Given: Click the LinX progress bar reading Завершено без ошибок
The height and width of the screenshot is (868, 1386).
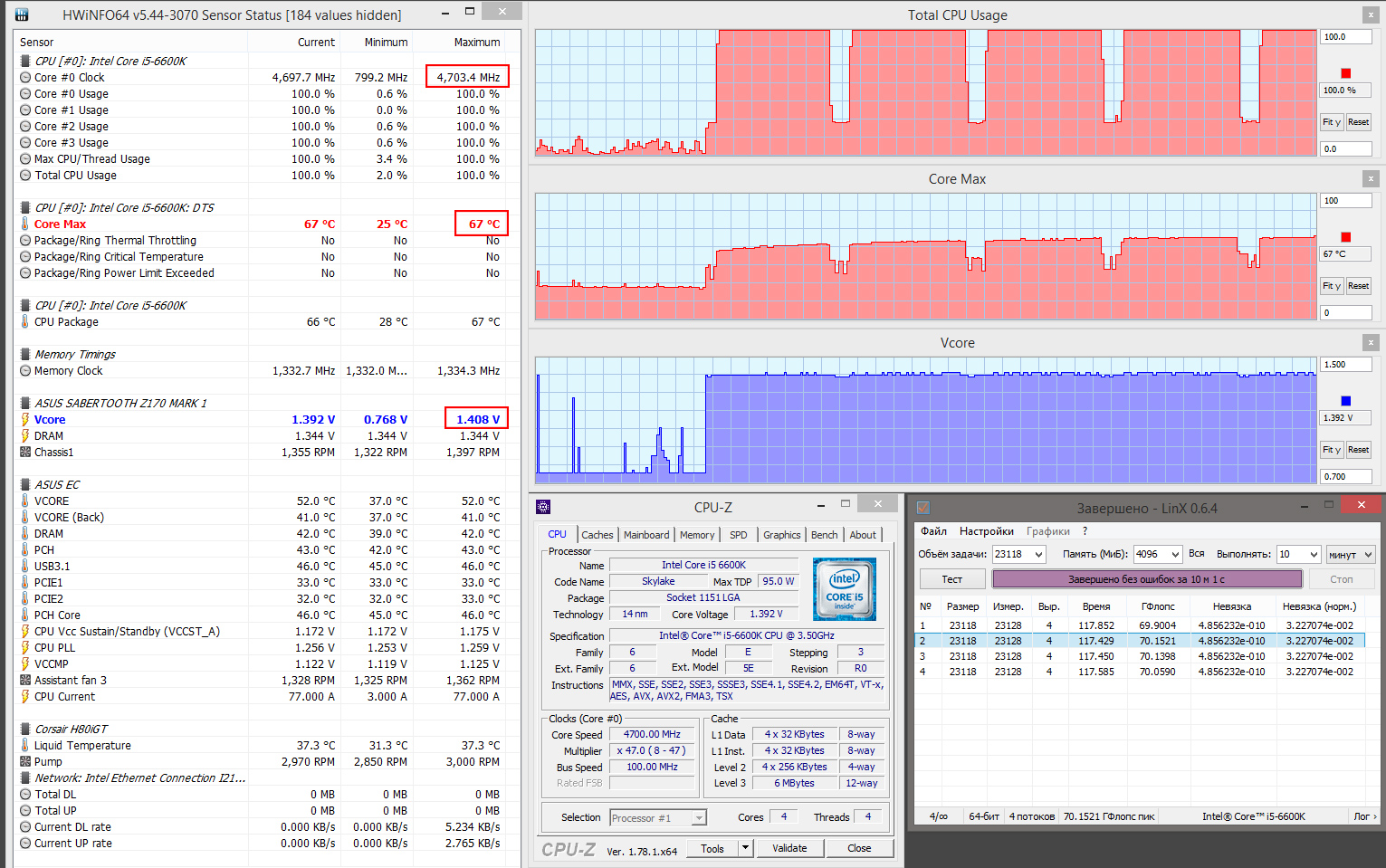Looking at the screenshot, I should 1147,579.
